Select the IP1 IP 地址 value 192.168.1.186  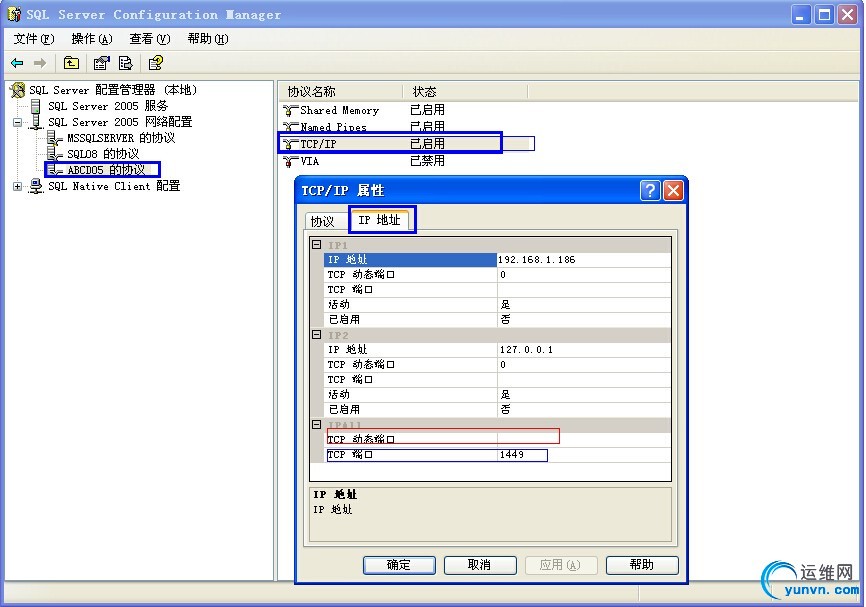pyautogui.click(x=584, y=260)
